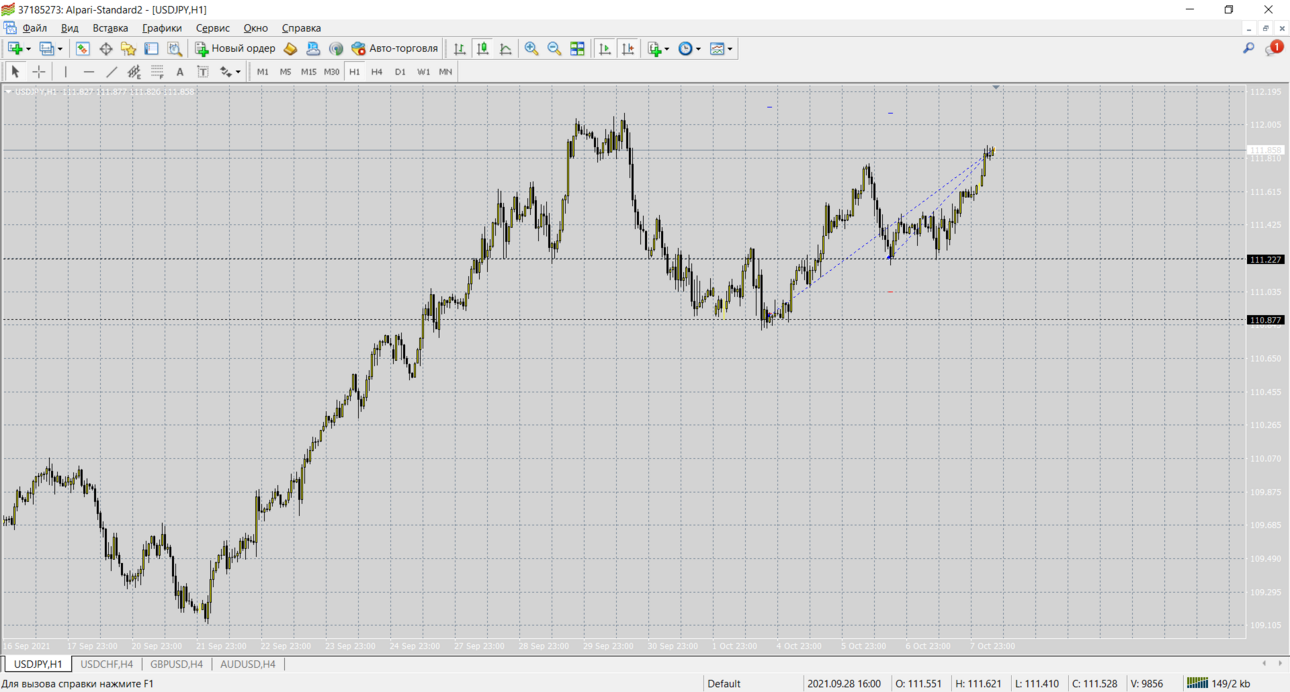Image resolution: width=1290 pixels, height=692 pixels.
Task: Open the new chart icon
Action: (15, 48)
